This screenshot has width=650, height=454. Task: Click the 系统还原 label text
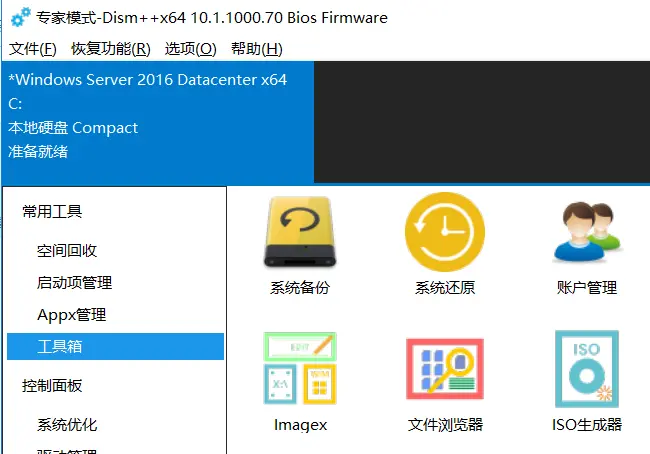pyautogui.click(x=445, y=287)
